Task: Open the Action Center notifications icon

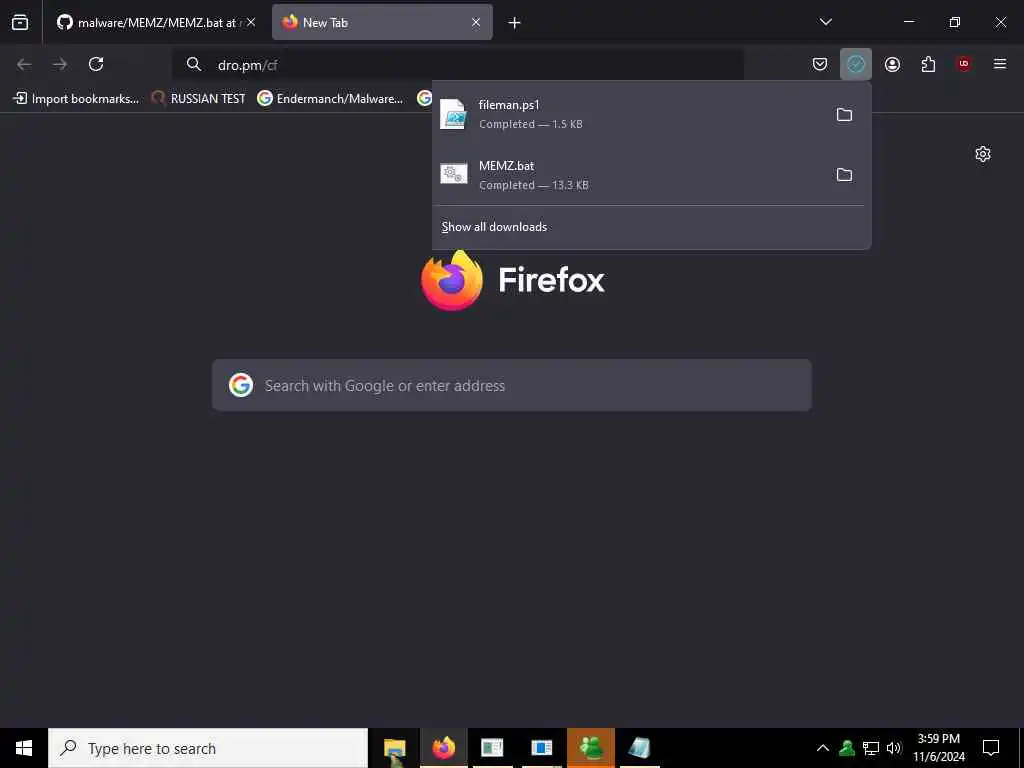Action: [991, 748]
